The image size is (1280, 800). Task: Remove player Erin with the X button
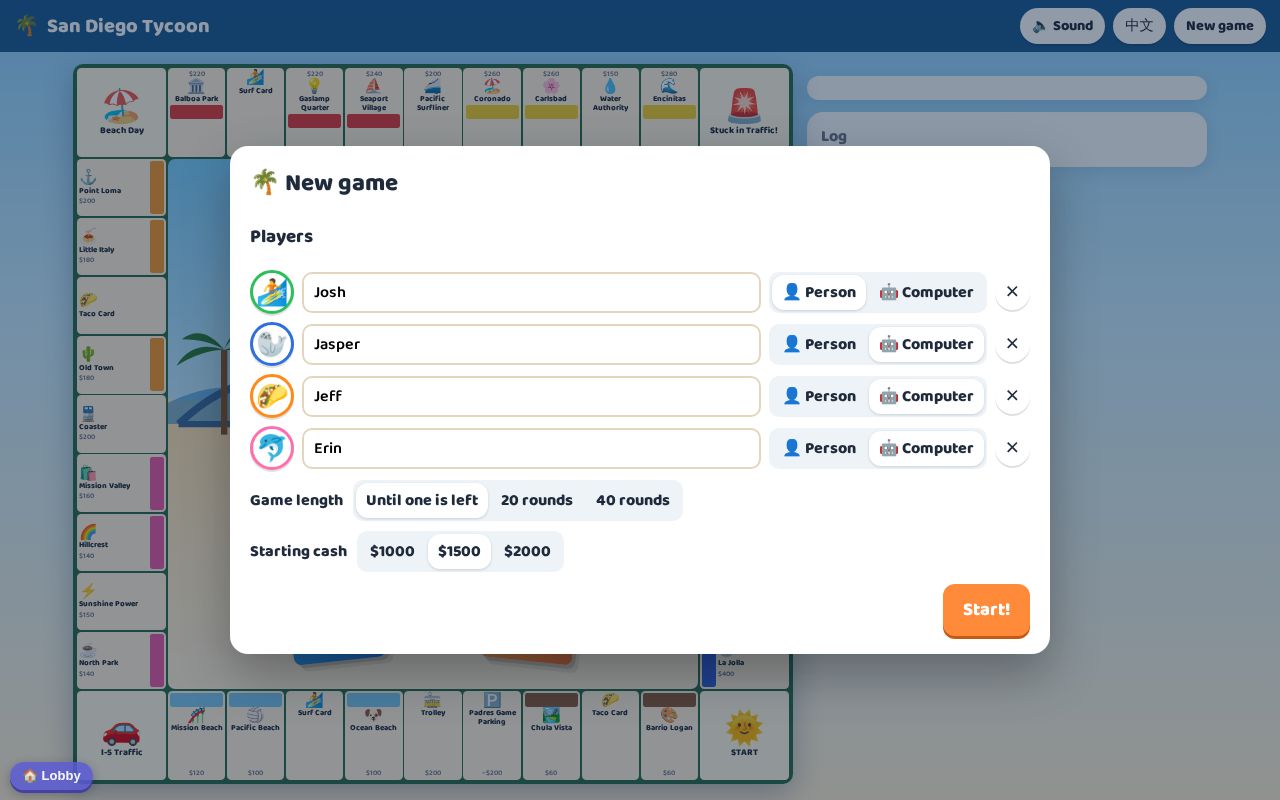pos(1012,448)
